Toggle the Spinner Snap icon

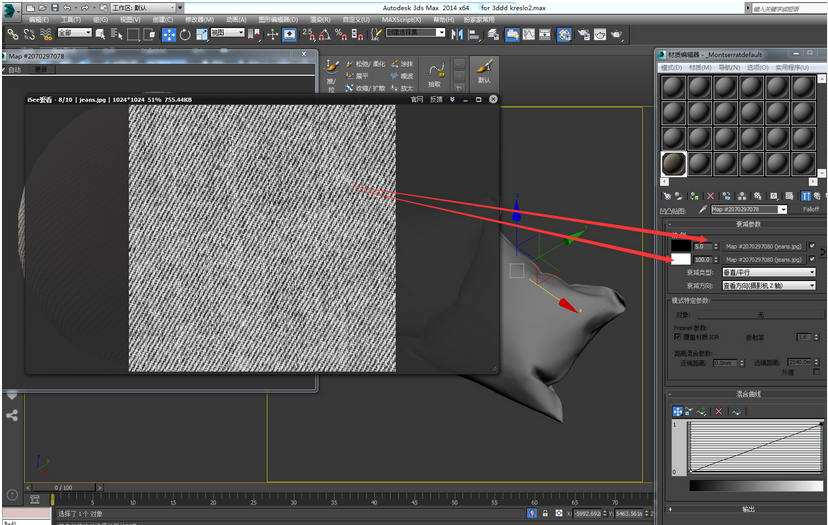(x=357, y=34)
